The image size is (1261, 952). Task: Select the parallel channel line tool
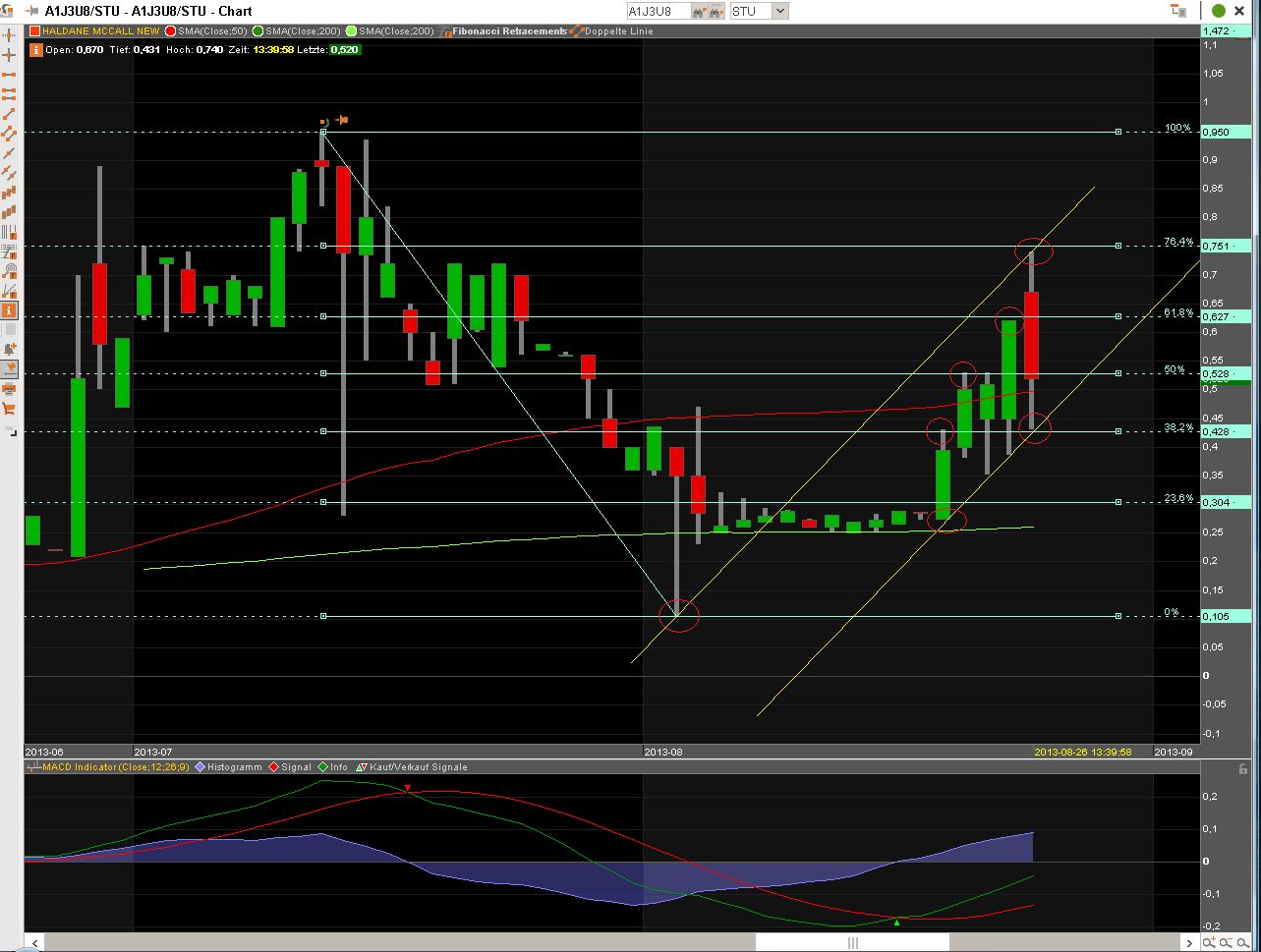coord(10,134)
